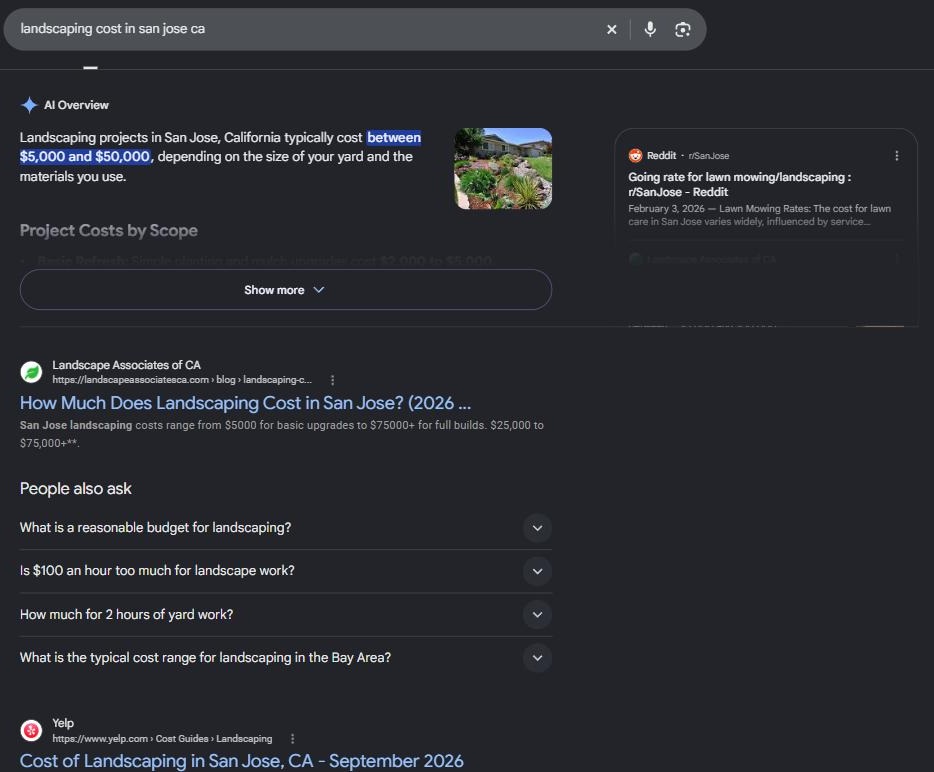
Task: Click the Yelp favicon icon
Action: click(31, 730)
